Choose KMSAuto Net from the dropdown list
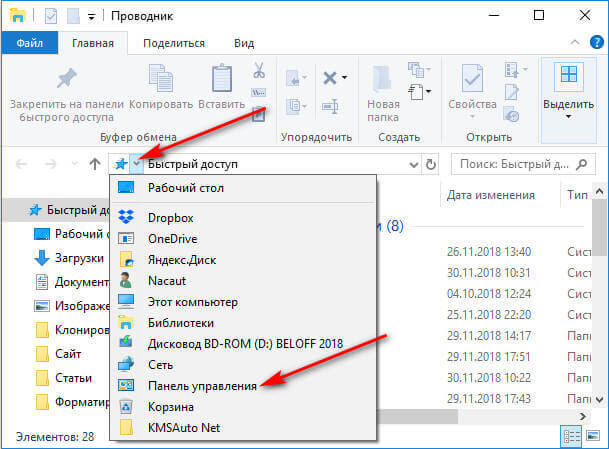This screenshot has height=449, width=609. tap(243, 428)
